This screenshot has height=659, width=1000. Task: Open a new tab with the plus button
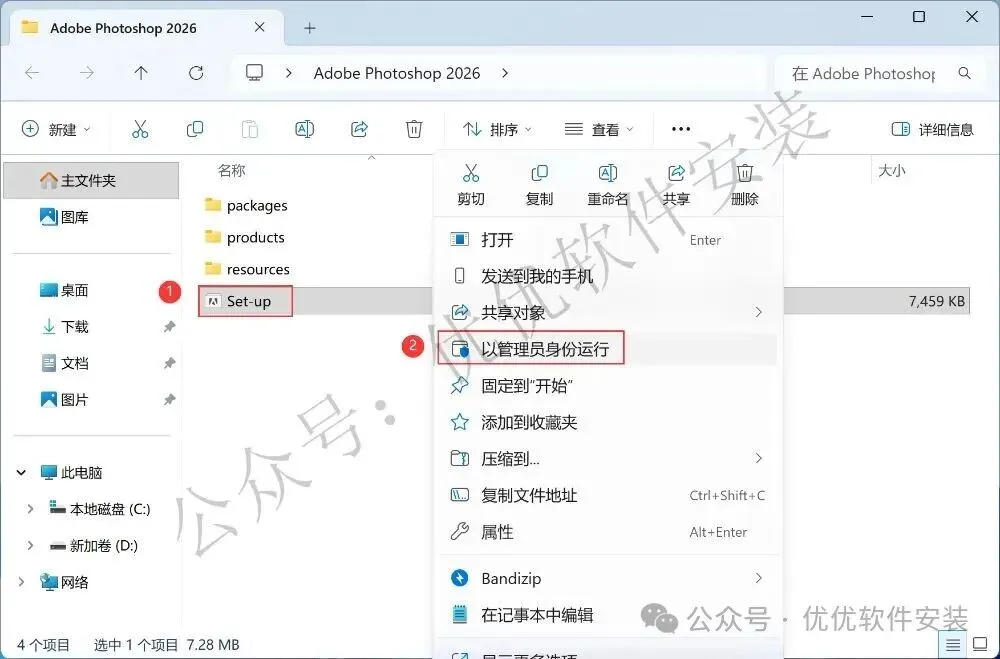(x=310, y=28)
